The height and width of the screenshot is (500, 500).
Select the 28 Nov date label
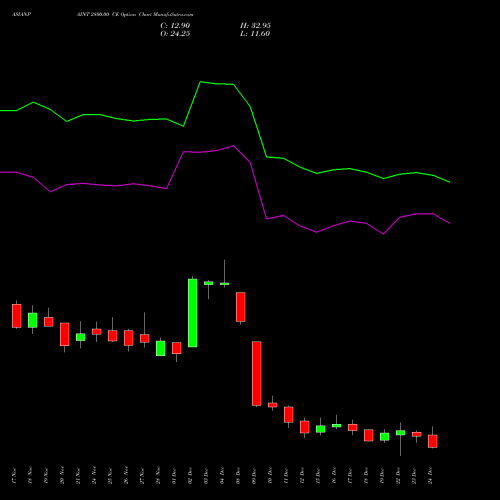(158, 476)
